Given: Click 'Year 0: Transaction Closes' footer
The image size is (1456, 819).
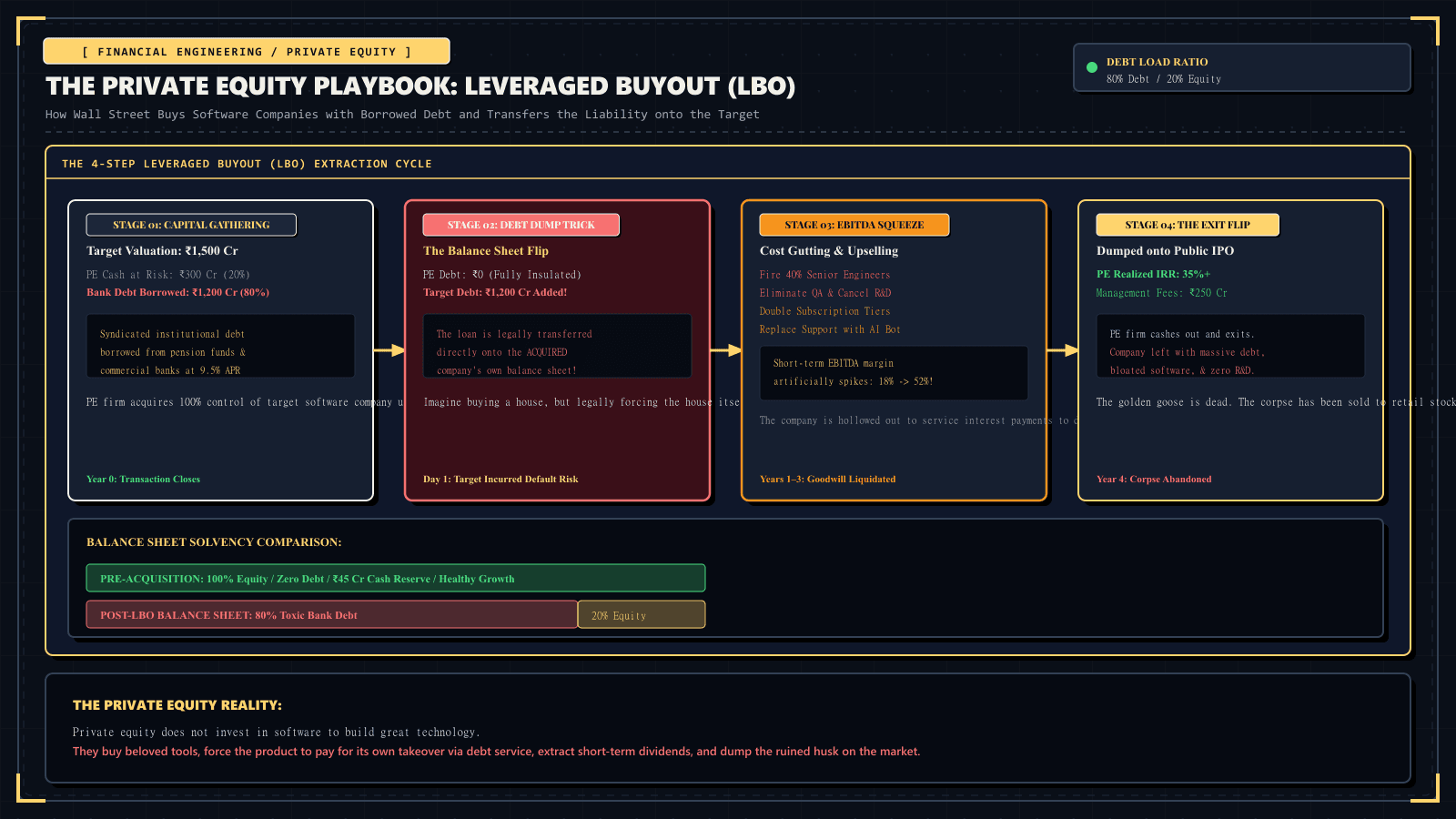Looking at the screenshot, I should (143, 480).
